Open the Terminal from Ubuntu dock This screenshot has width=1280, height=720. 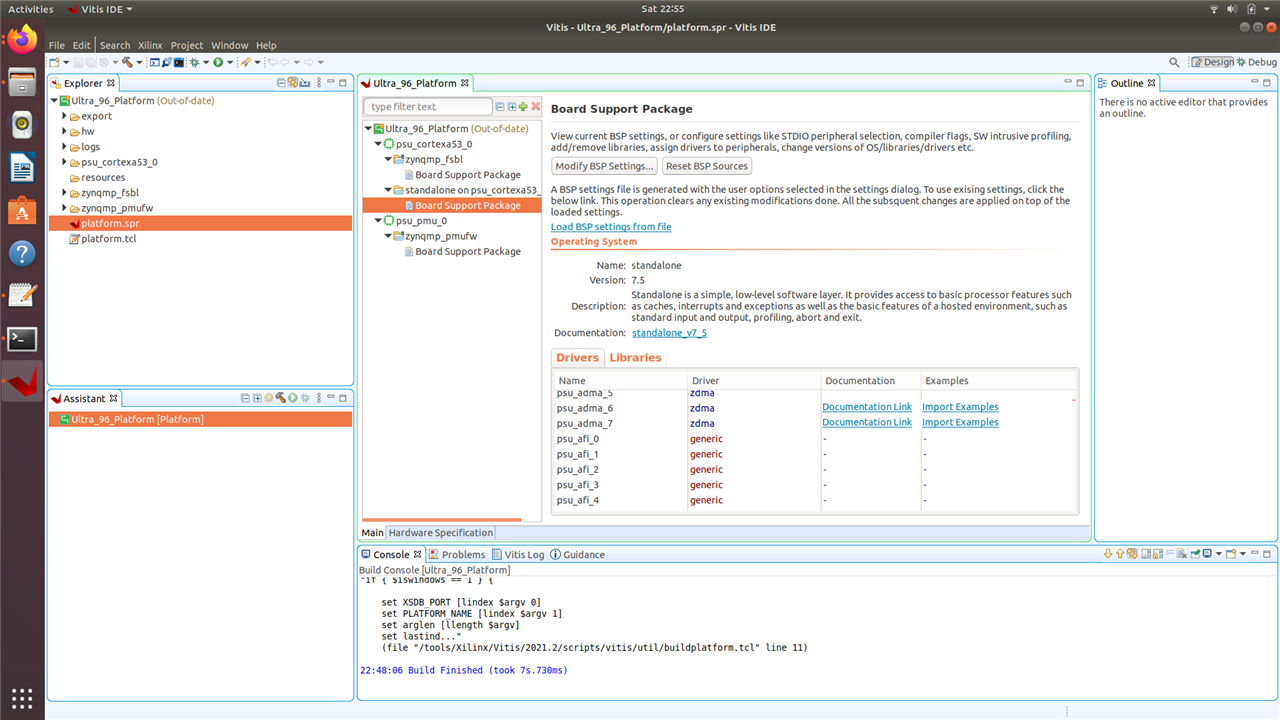[x=22, y=338]
